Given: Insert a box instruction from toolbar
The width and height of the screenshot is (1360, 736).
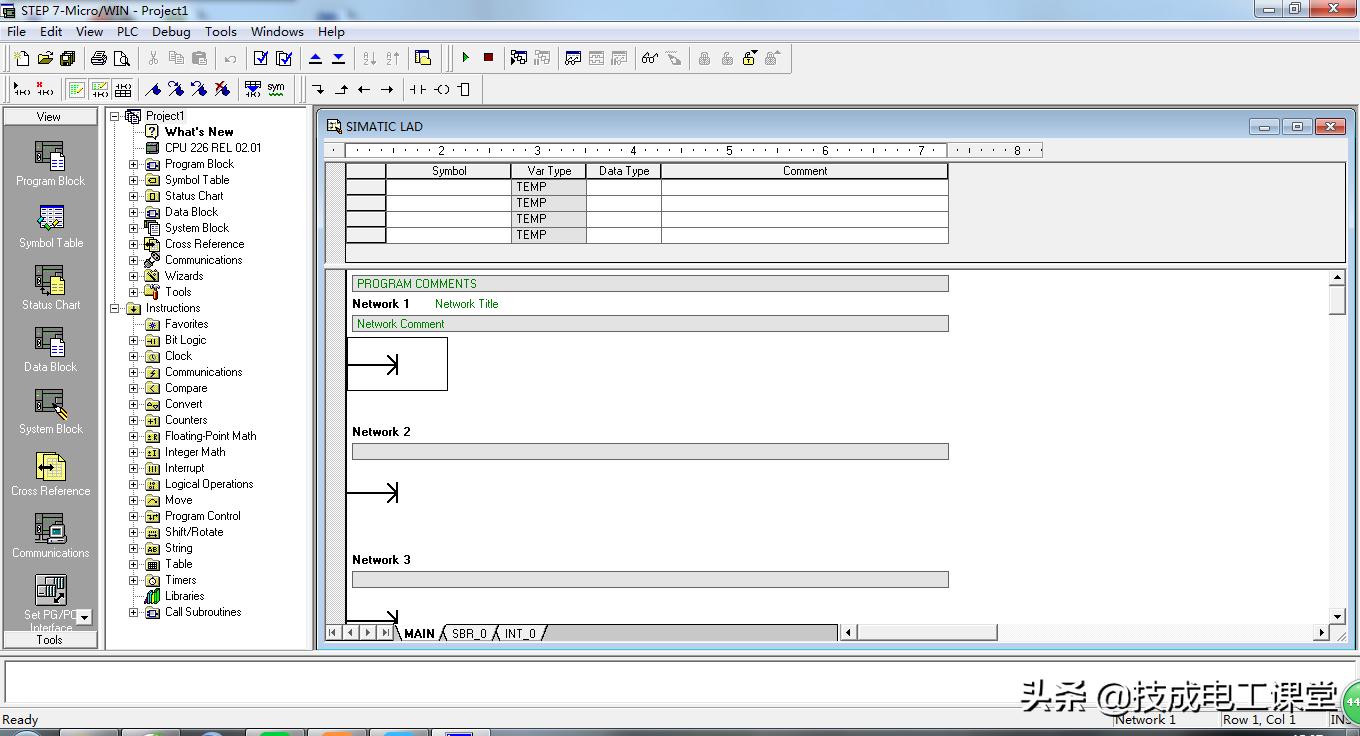Looking at the screenshot, I should 464,89.
